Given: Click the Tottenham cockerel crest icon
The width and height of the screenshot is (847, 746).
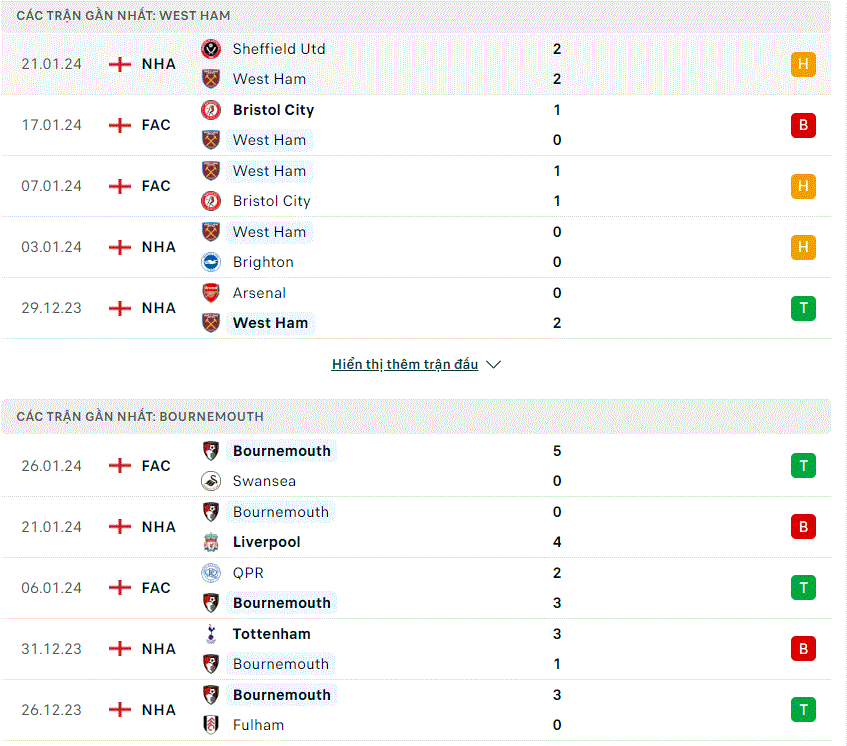Looking at the screenshot, I should tap(211, 634).
